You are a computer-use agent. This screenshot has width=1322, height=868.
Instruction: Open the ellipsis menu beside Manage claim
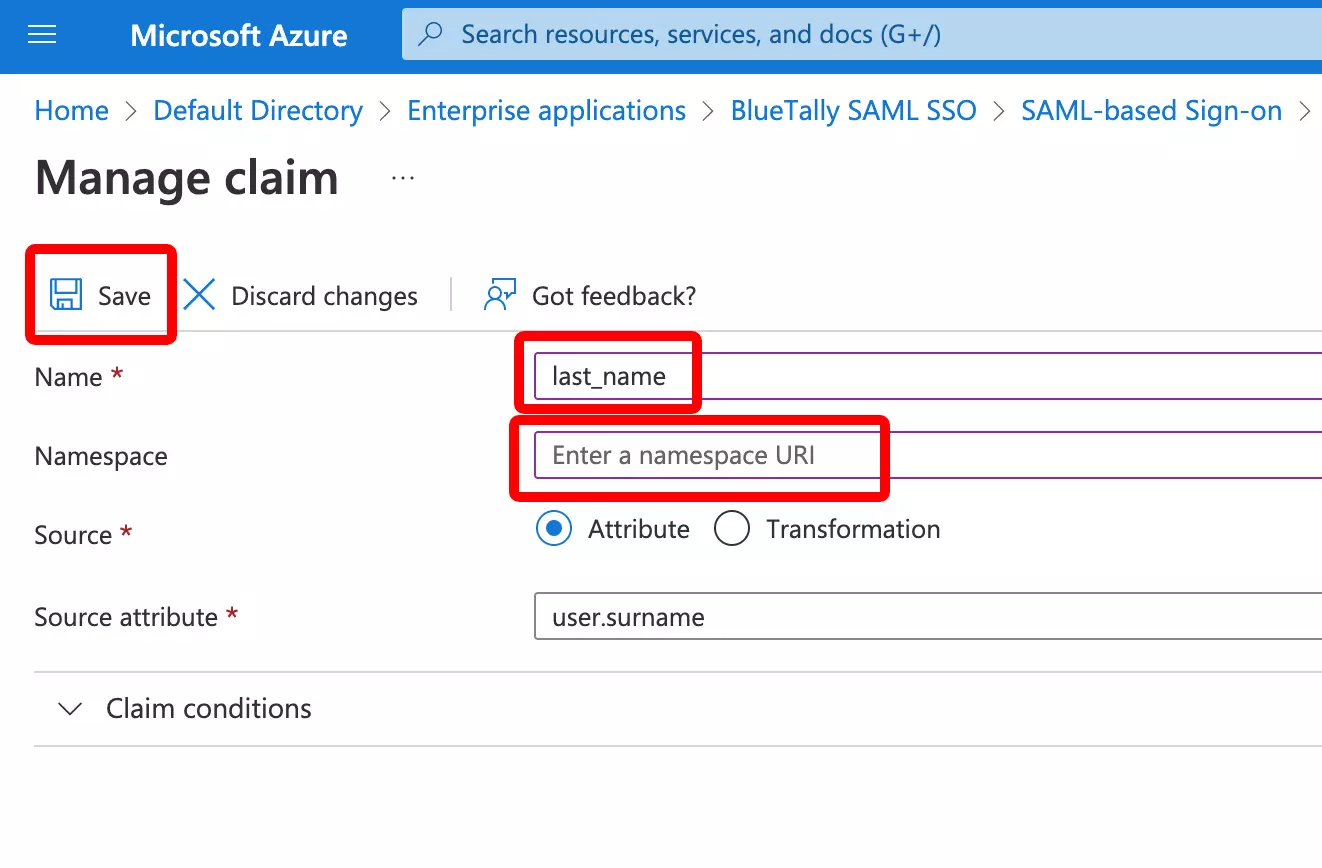click(x=403, y=179)
